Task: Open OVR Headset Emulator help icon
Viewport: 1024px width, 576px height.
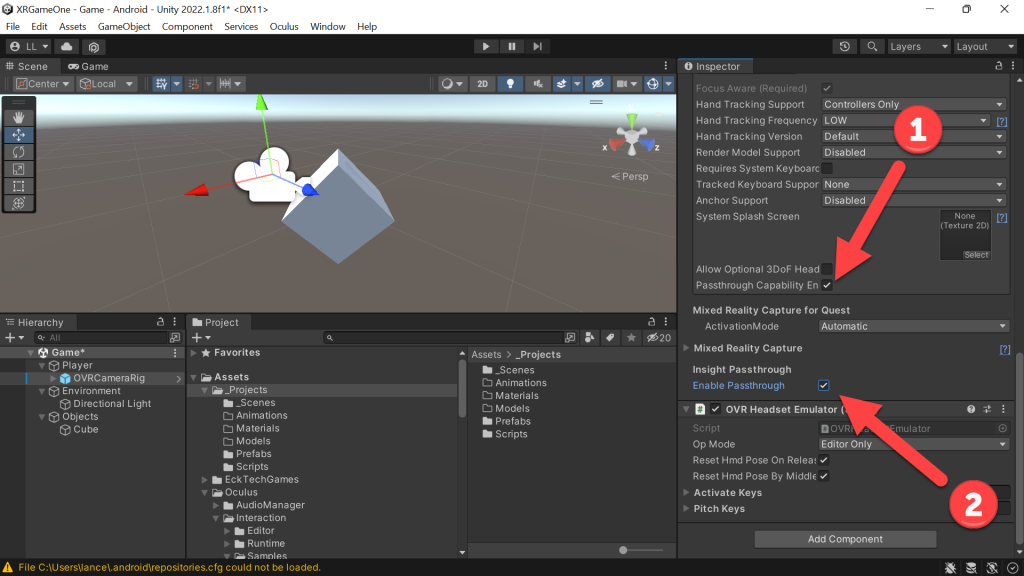Action: (971, 409)
